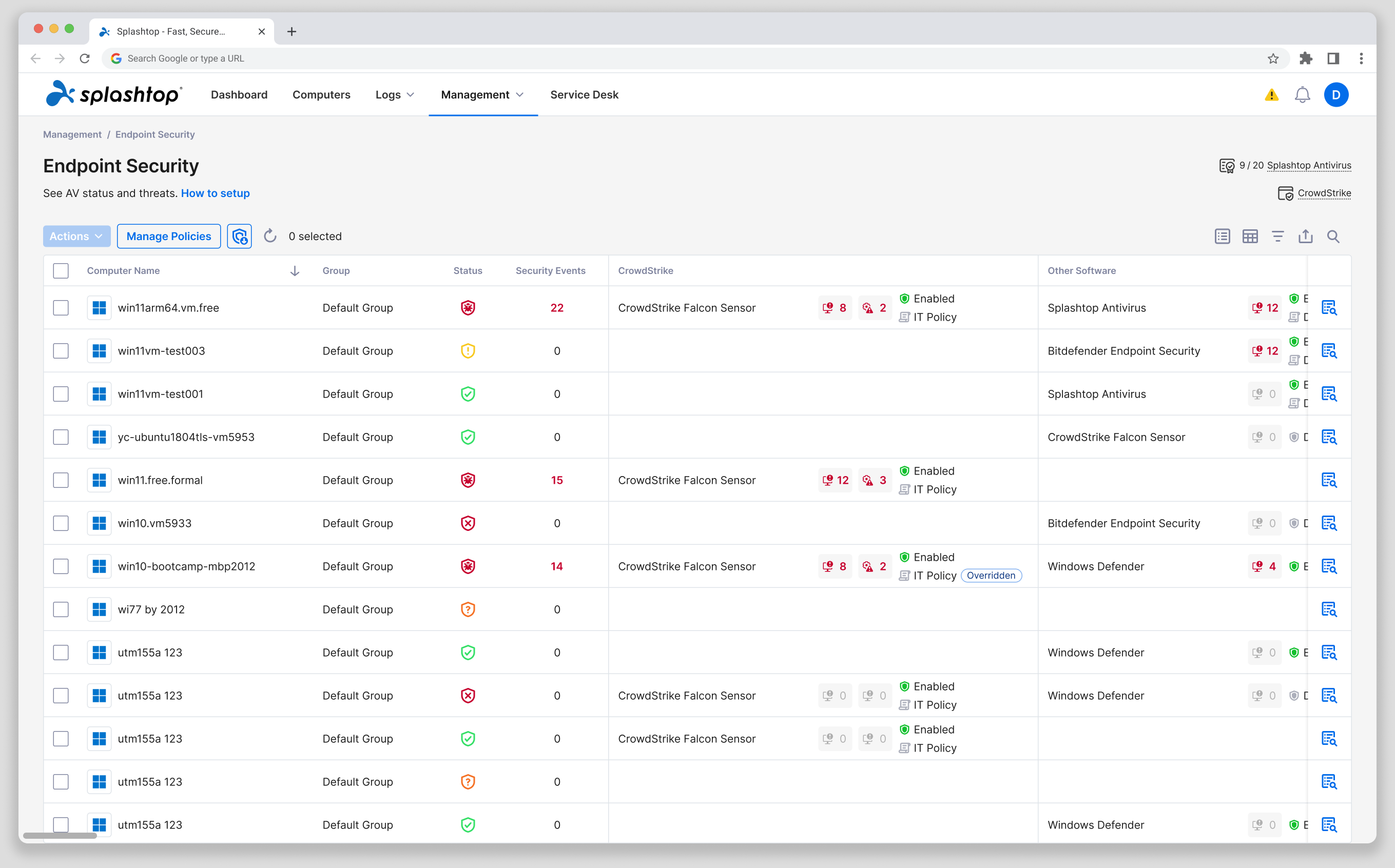Refresh the endpoint security list

(270, 236)
